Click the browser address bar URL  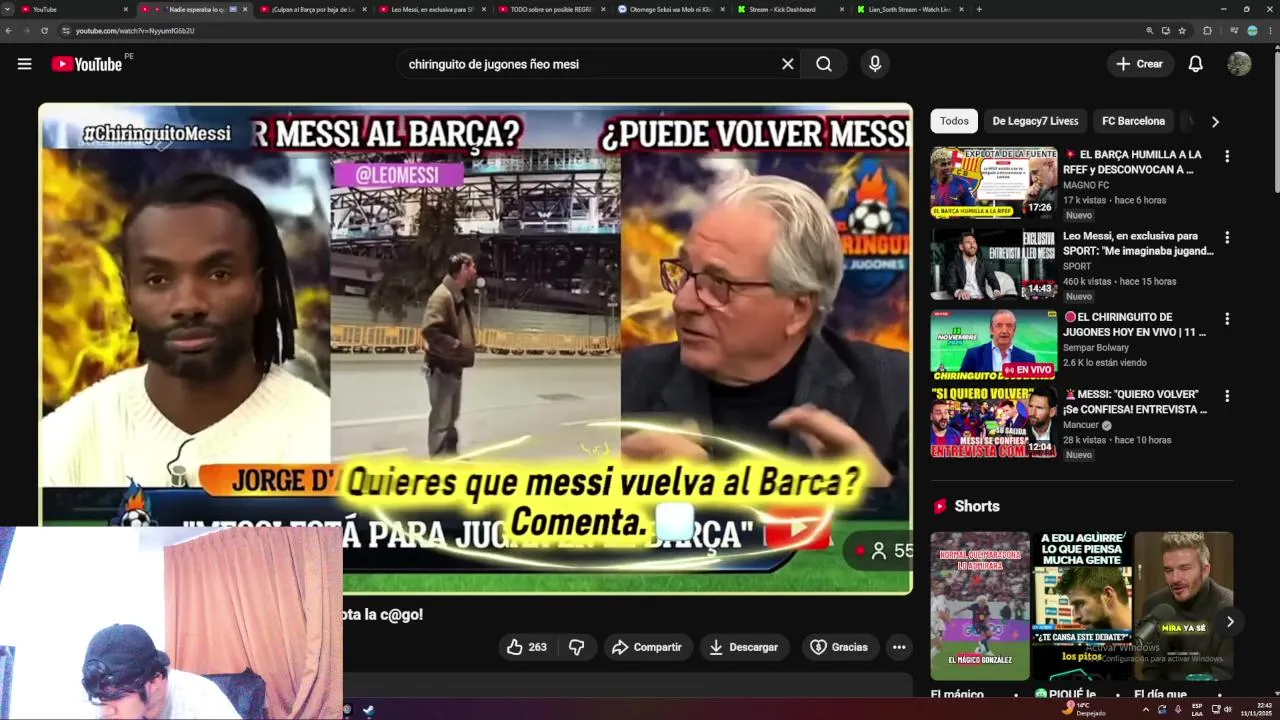135,31
